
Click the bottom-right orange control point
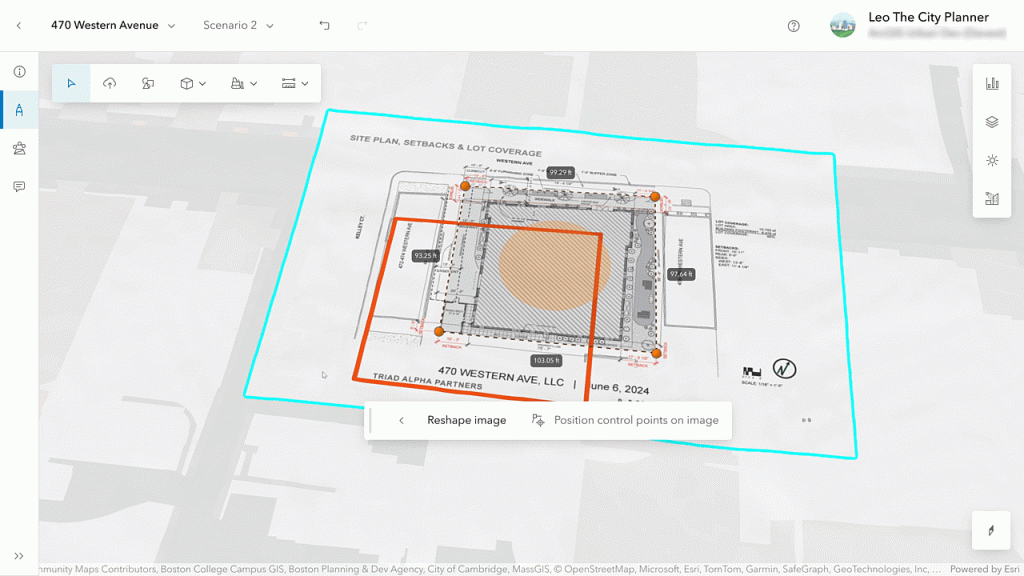pyautogui.click(x=656, y=353)
